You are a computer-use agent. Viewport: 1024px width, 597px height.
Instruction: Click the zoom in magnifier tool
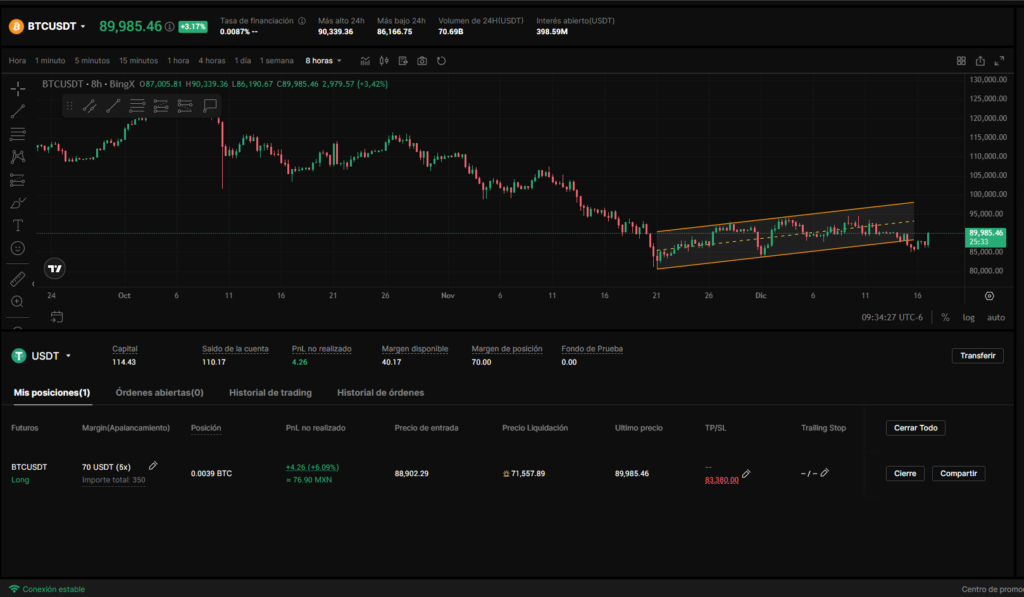point(18,301)
